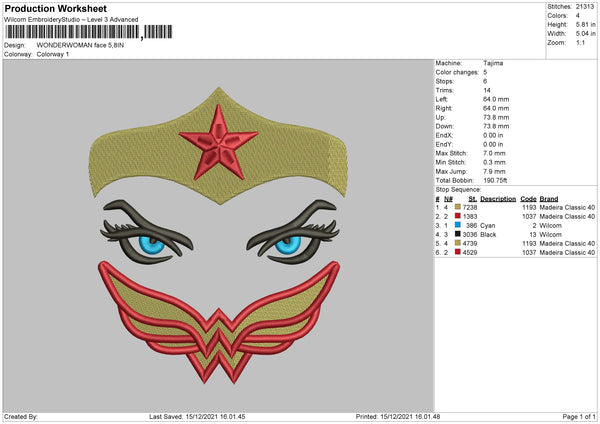The image size is (600, 424).
Task: Select the 'Cyan' description in row 3
Action: tap(488, 225)
